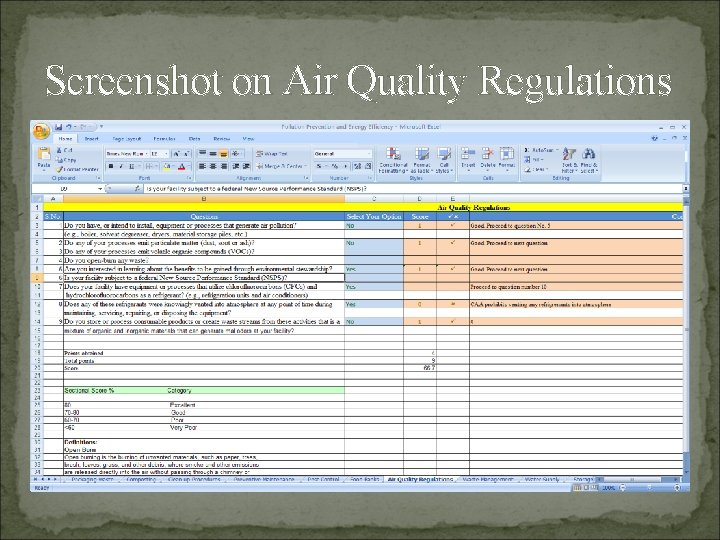Expand the font name dropdown
The image size is (720, 540).
146,154
